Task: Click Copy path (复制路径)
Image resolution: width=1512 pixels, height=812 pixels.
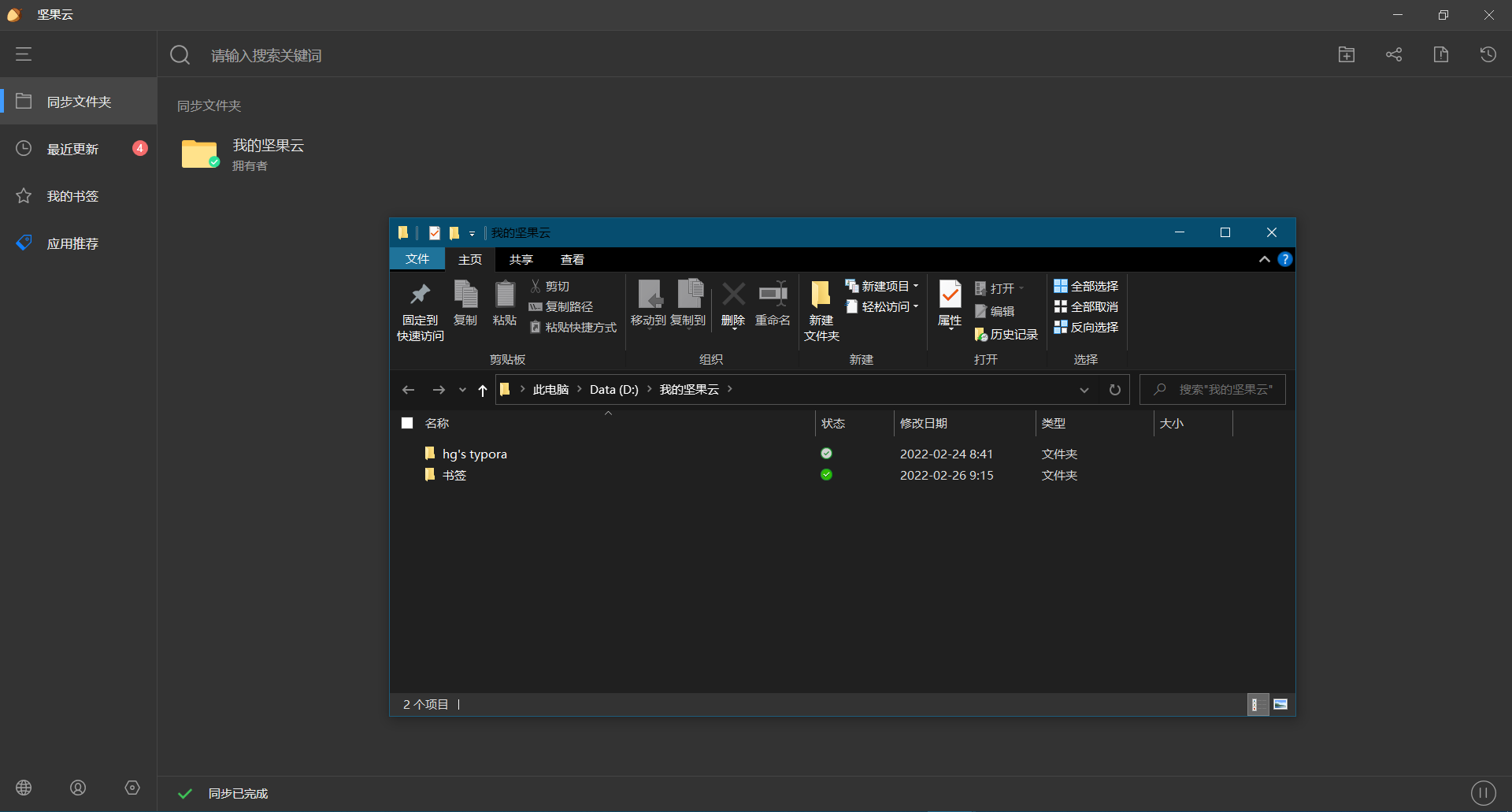Action: pos(561,306)
